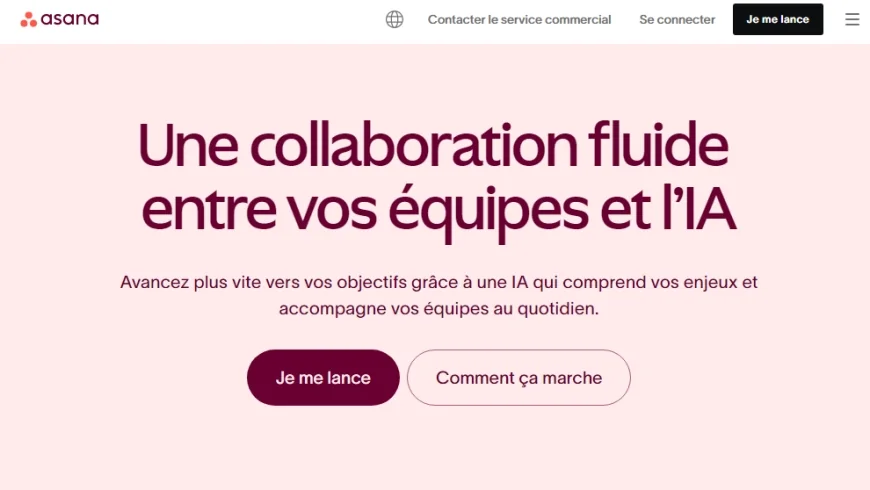Viewport: 870px width, 490px height.
Task: Click the asana wordmark in the header
Action: (70, 19)
